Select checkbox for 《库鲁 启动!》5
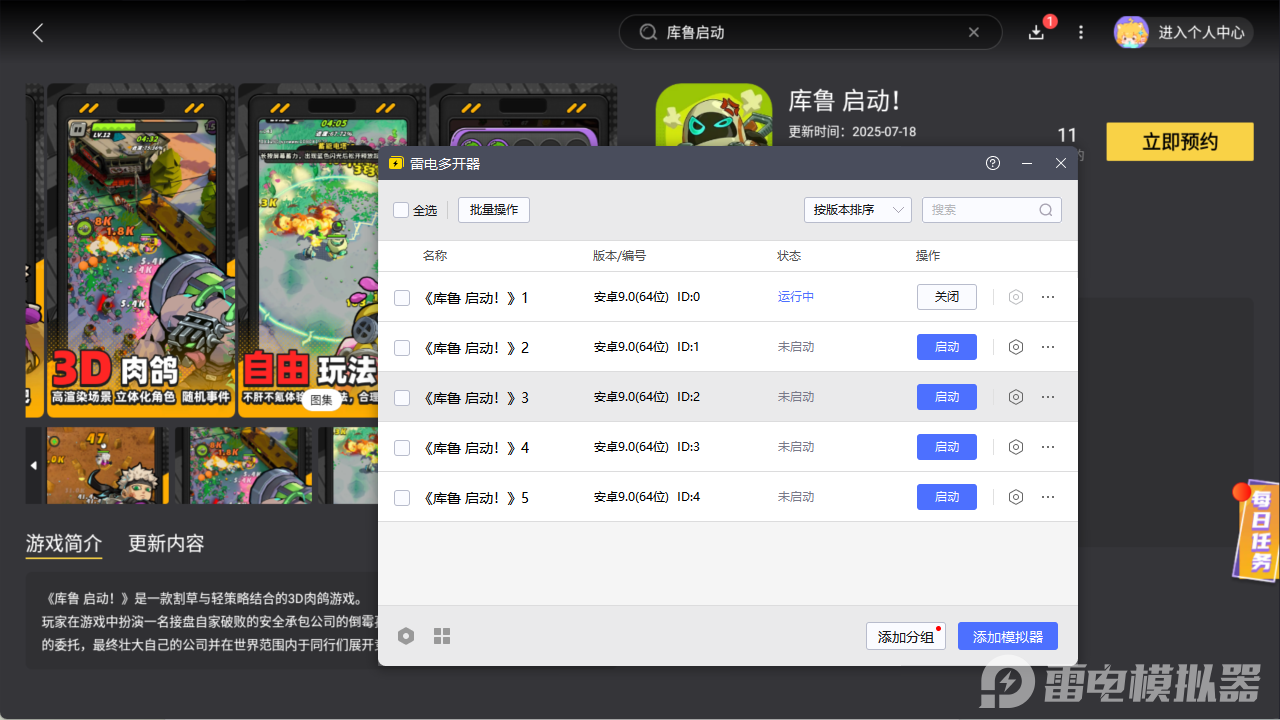The width and height of the screenshot is (1280, 720). (402, 497)
